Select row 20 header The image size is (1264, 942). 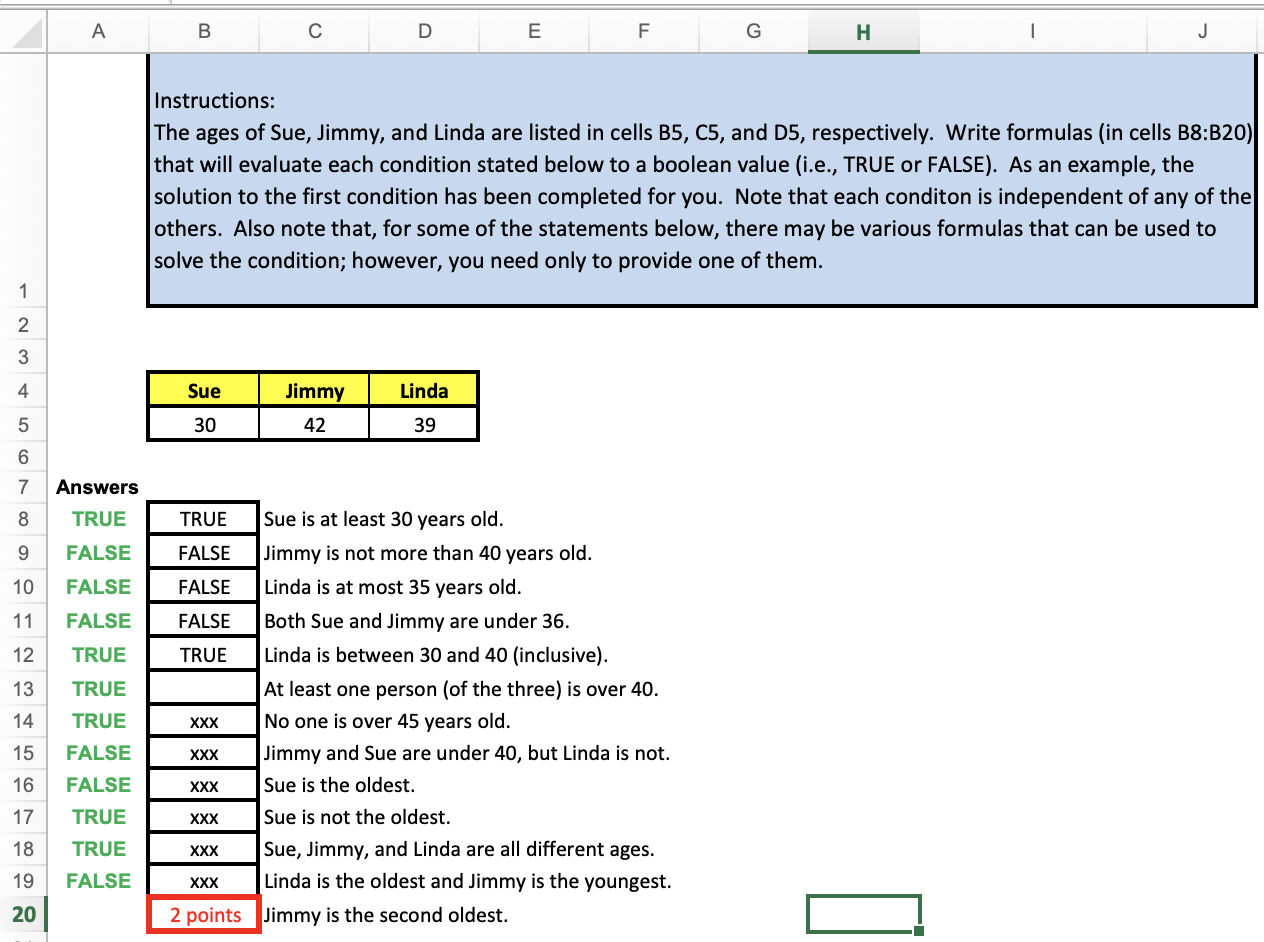click(x=22, y=914)
